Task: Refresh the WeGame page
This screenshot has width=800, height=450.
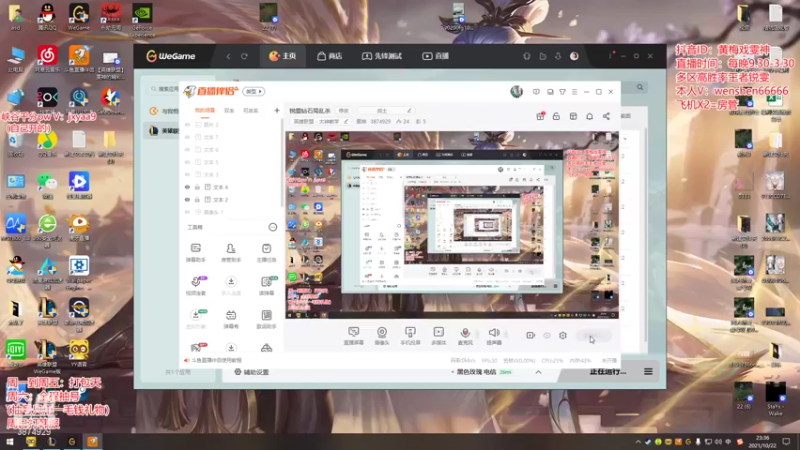Action: point(244,56)
